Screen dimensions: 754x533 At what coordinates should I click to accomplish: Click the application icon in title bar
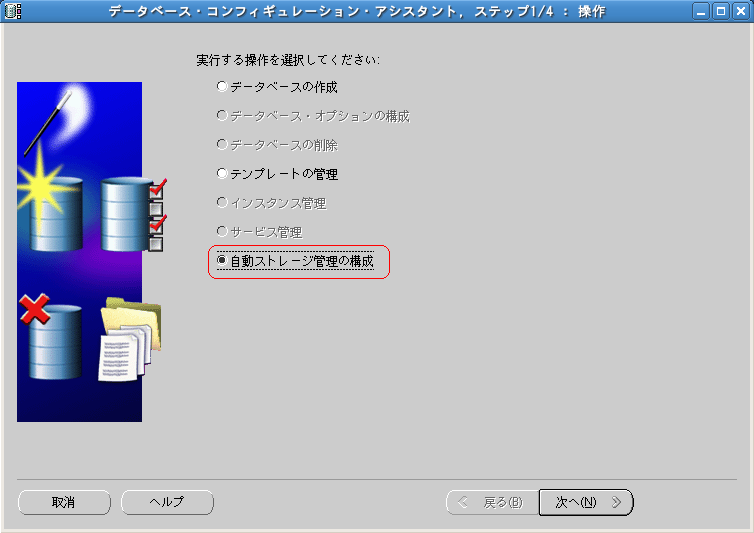tap(13, 11)
